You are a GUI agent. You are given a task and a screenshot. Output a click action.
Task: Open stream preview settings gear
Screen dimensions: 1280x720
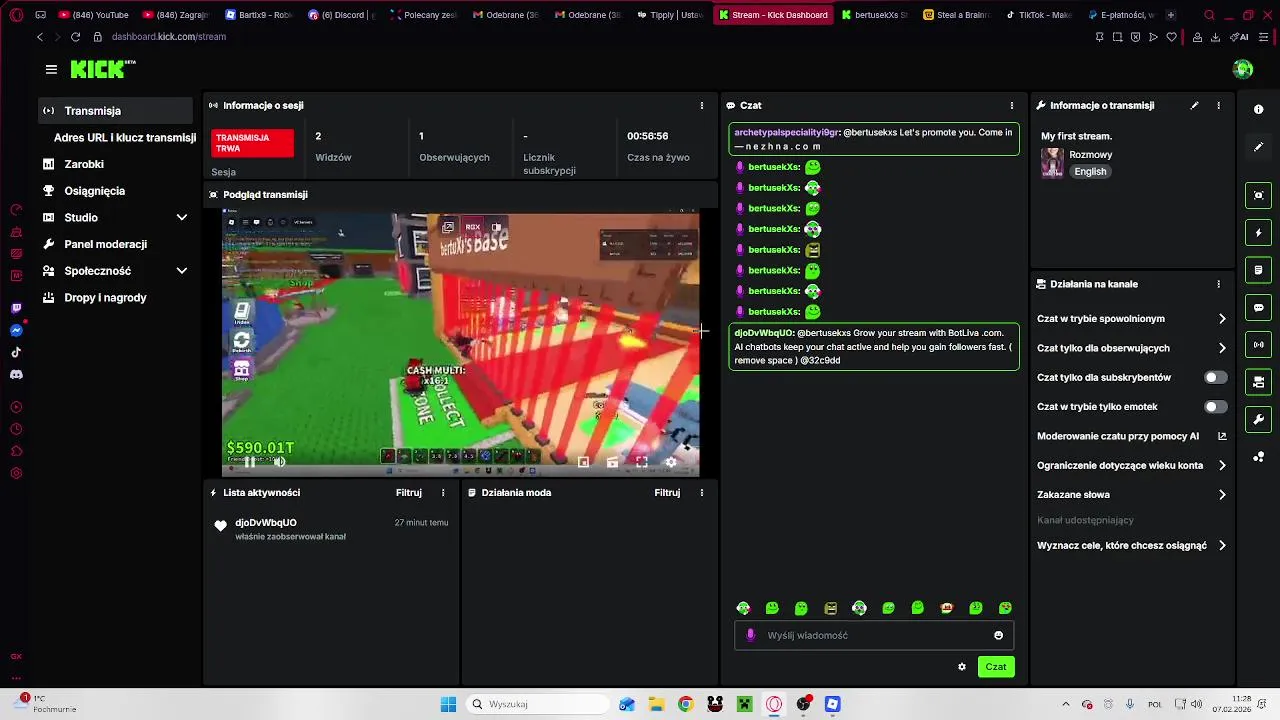point(671,462)
